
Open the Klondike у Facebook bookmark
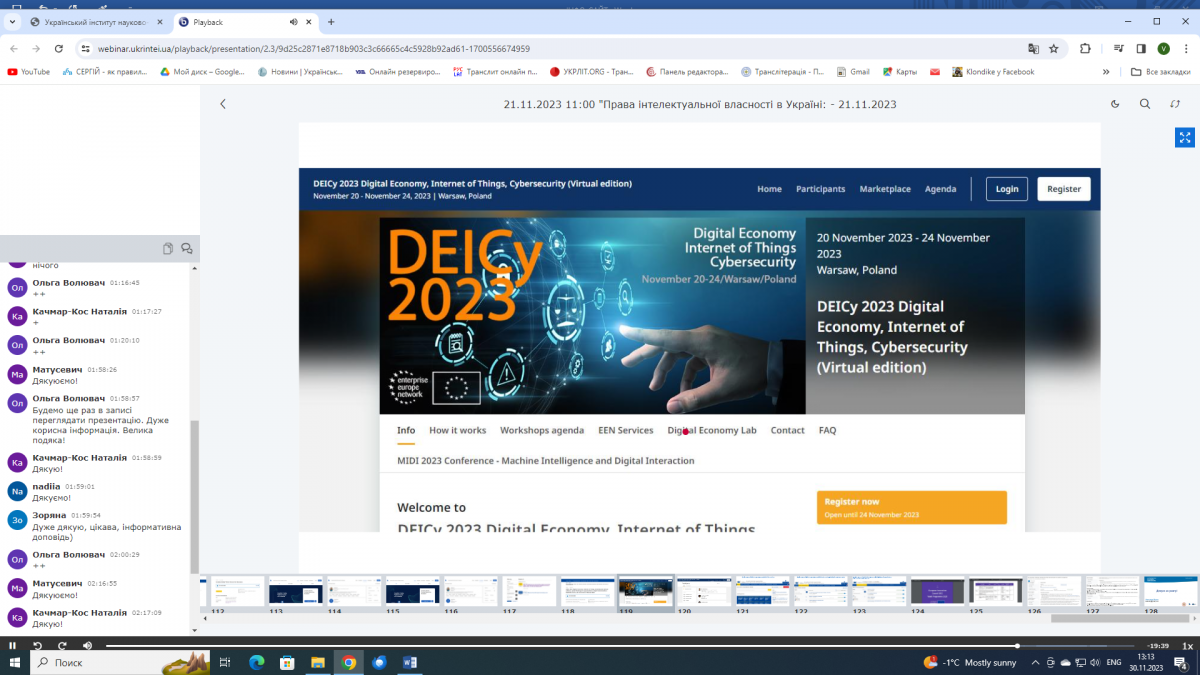point(994,72)
